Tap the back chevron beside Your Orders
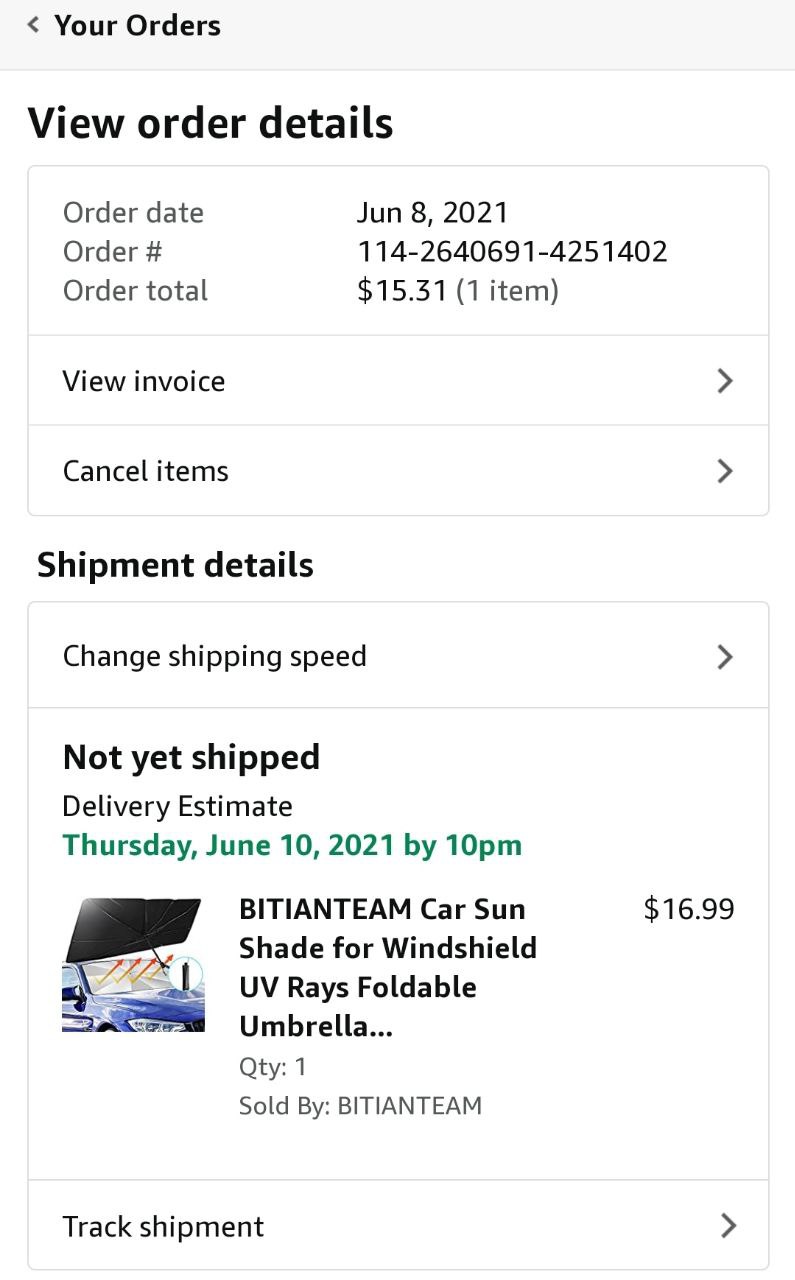The width and height of the screenshot is (795, 1280). point(34,25)
